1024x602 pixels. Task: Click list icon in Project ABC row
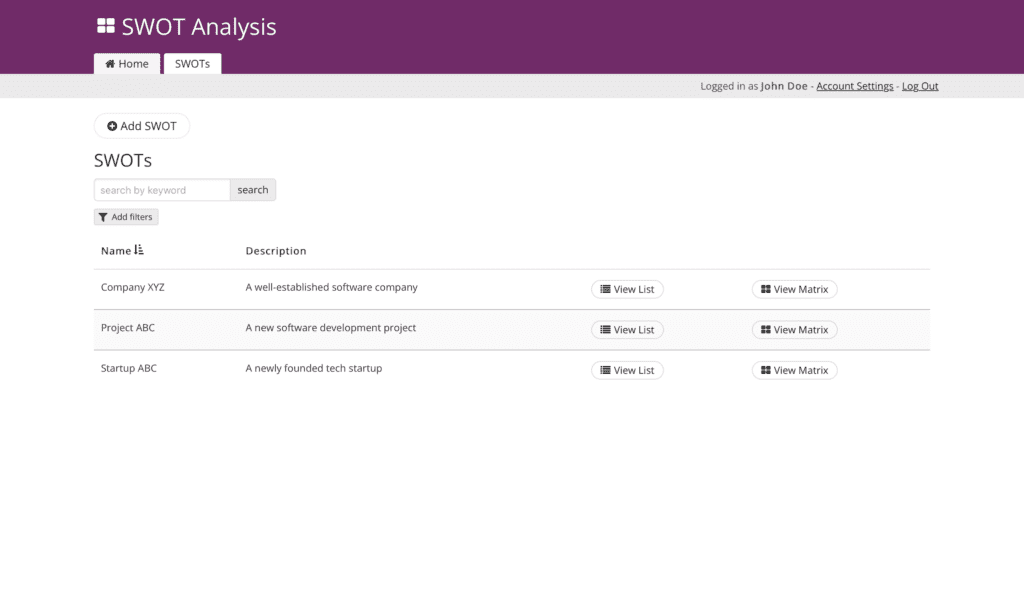click(x=605, y=330)
